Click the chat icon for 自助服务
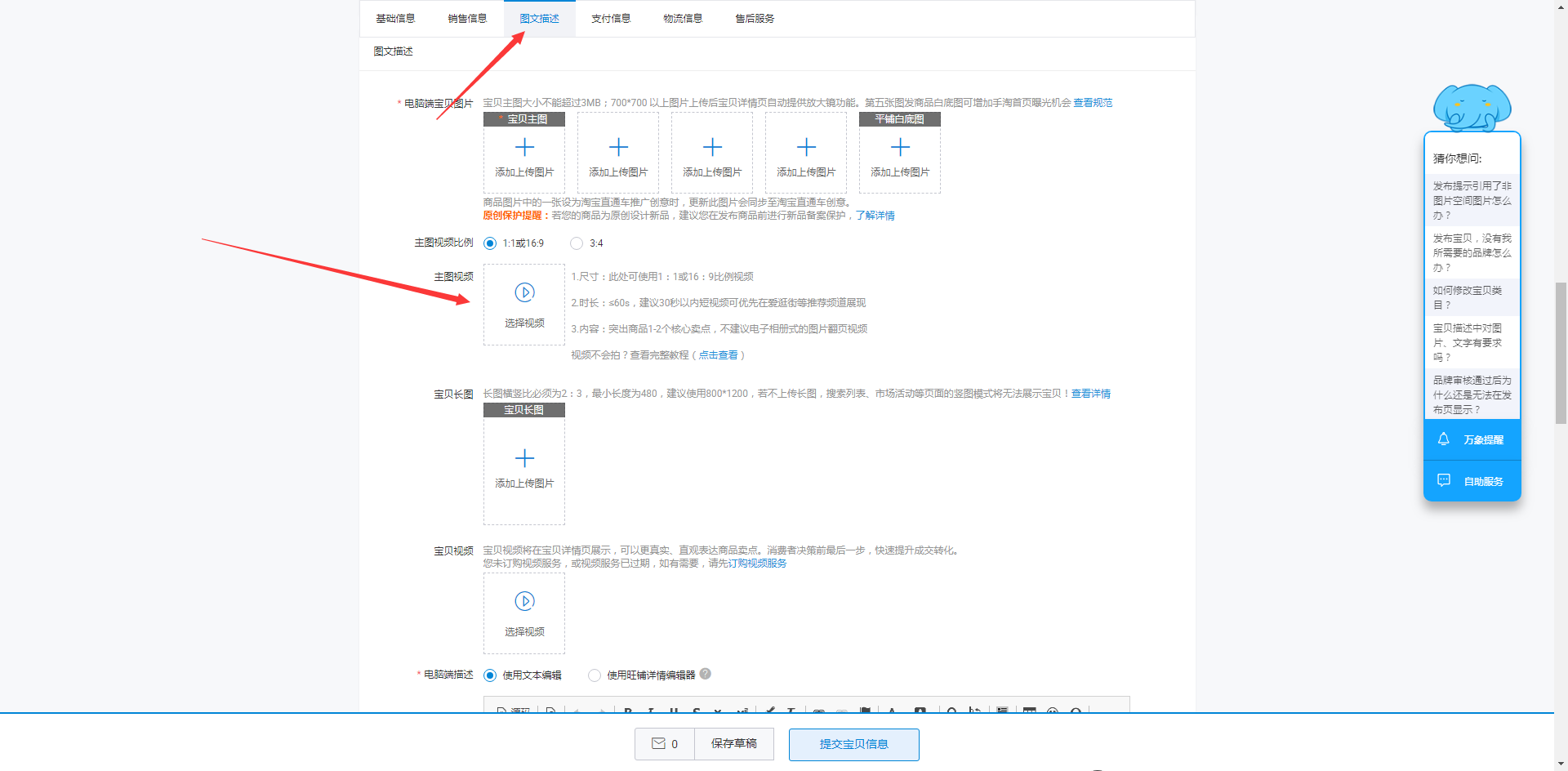Image resolution: width=1568 pixels, height=771 pixels. 1443,480
